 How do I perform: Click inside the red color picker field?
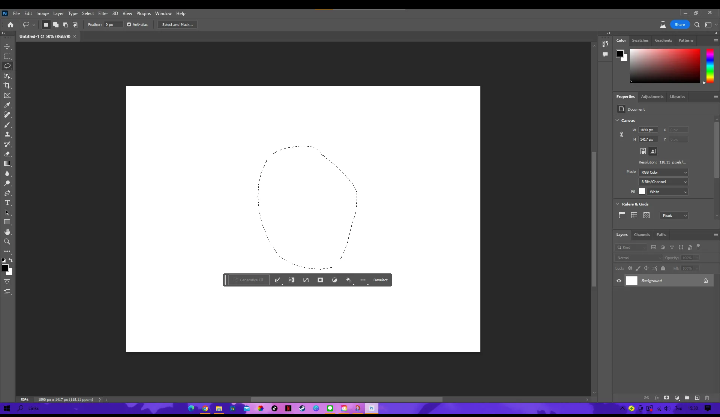[665, 66]
